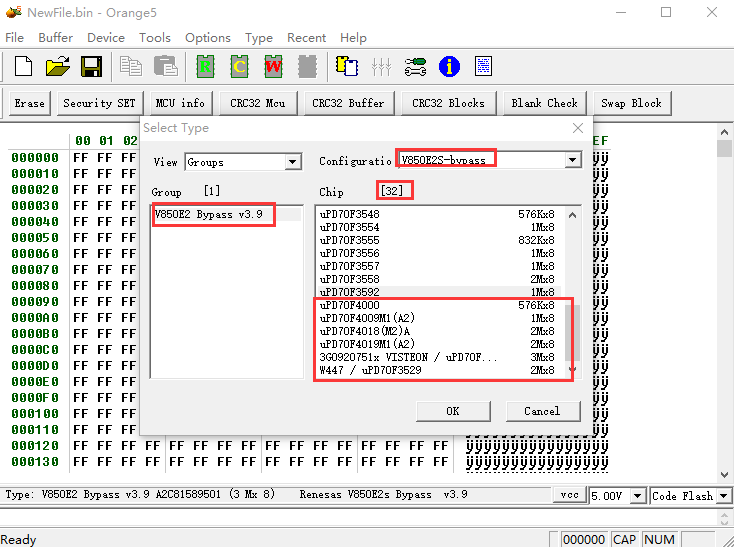The height and width of the screenshot is (547, 734).
Task: Click the CRC32 Mcu button
Action: (x=257, y=103)
